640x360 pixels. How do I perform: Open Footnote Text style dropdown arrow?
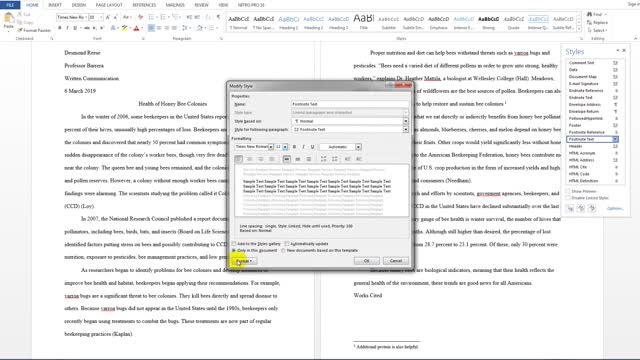click(615, 139)
